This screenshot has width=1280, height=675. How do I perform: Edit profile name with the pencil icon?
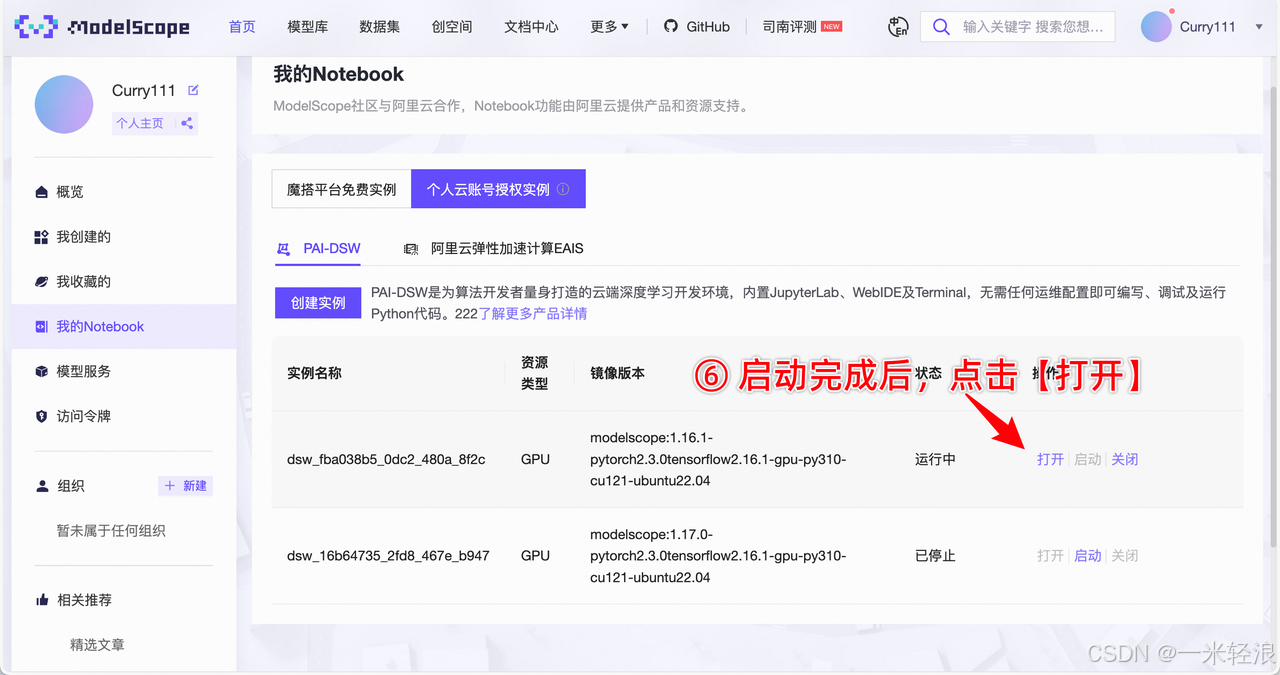tap(194, 90)
